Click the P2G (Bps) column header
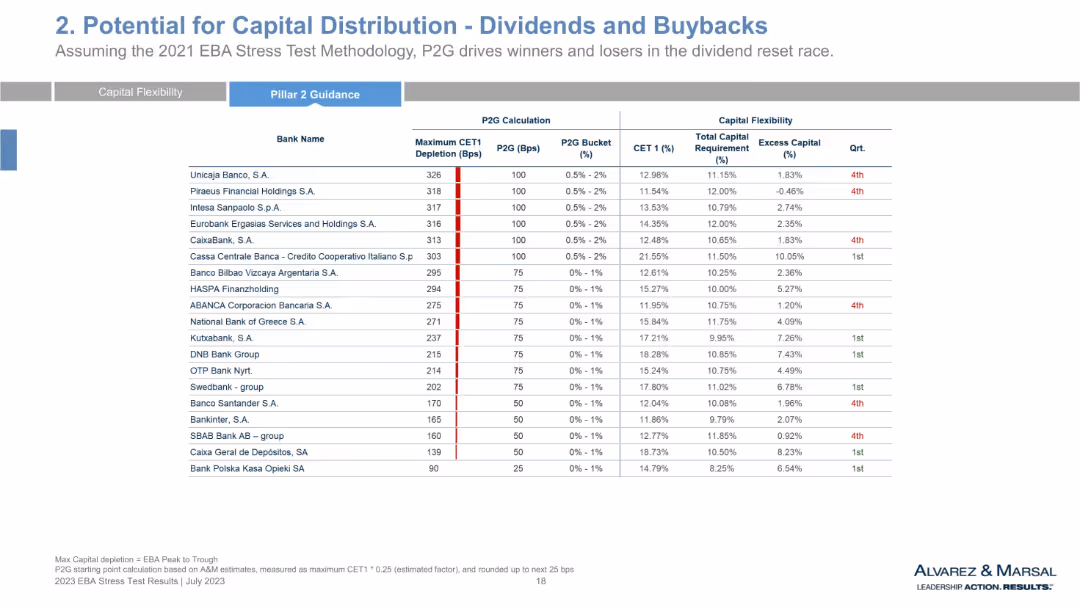Image resolution: width=1080 pixels, height=607 pixels. 518,148
